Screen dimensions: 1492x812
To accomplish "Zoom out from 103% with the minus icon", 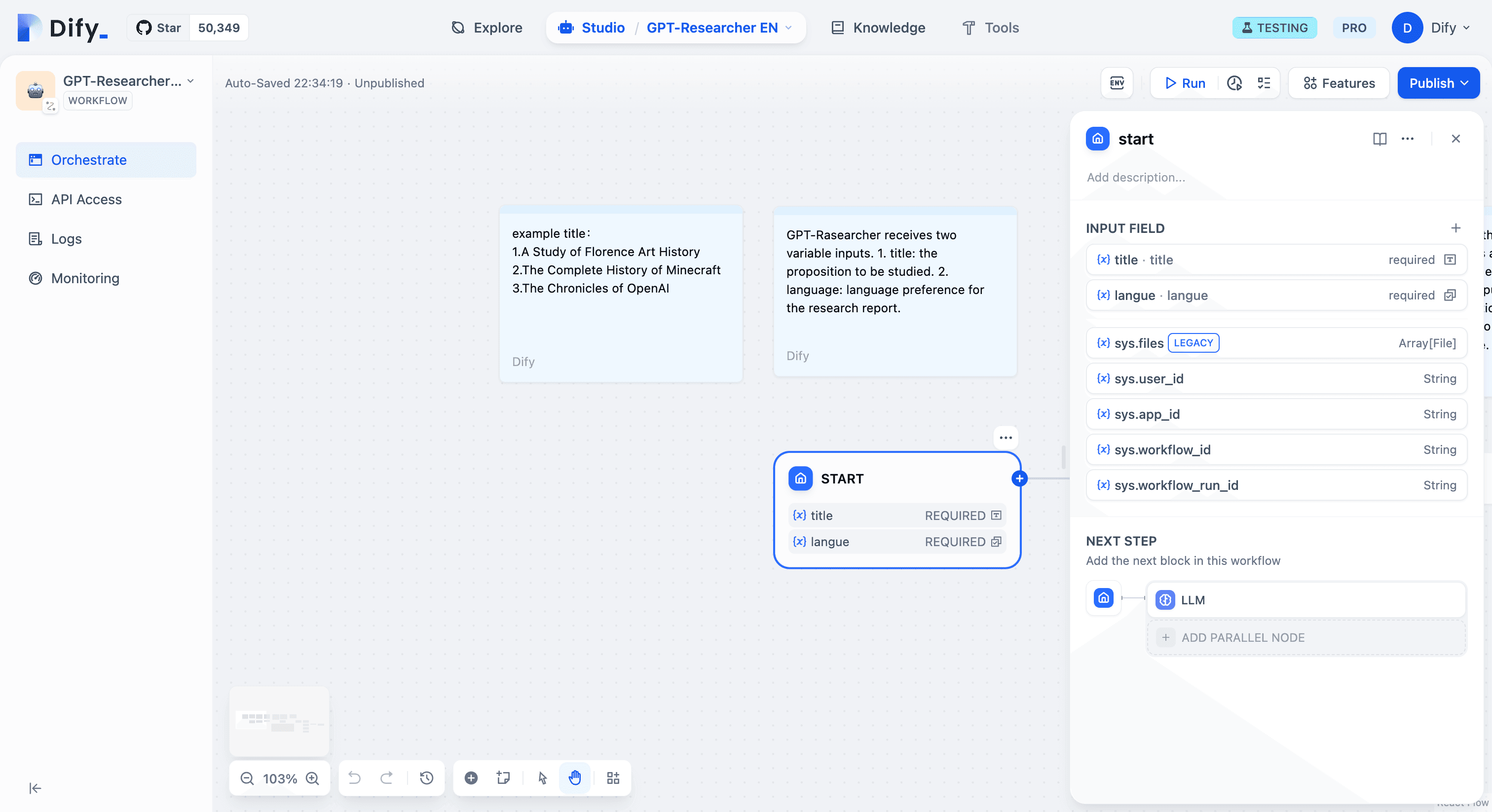I will (247, 778).
